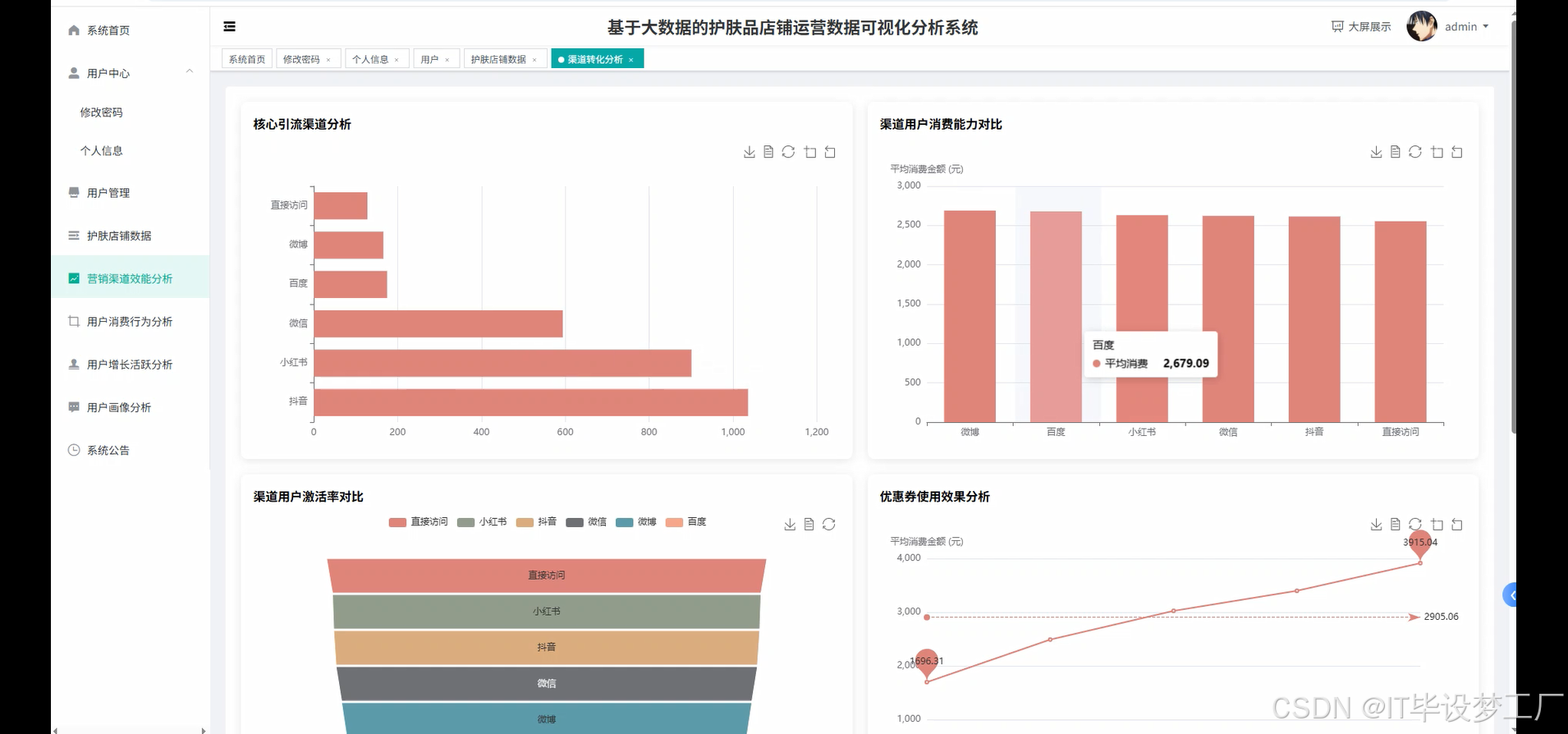Open 大屏展示 big screen display

click(1361, 27)
